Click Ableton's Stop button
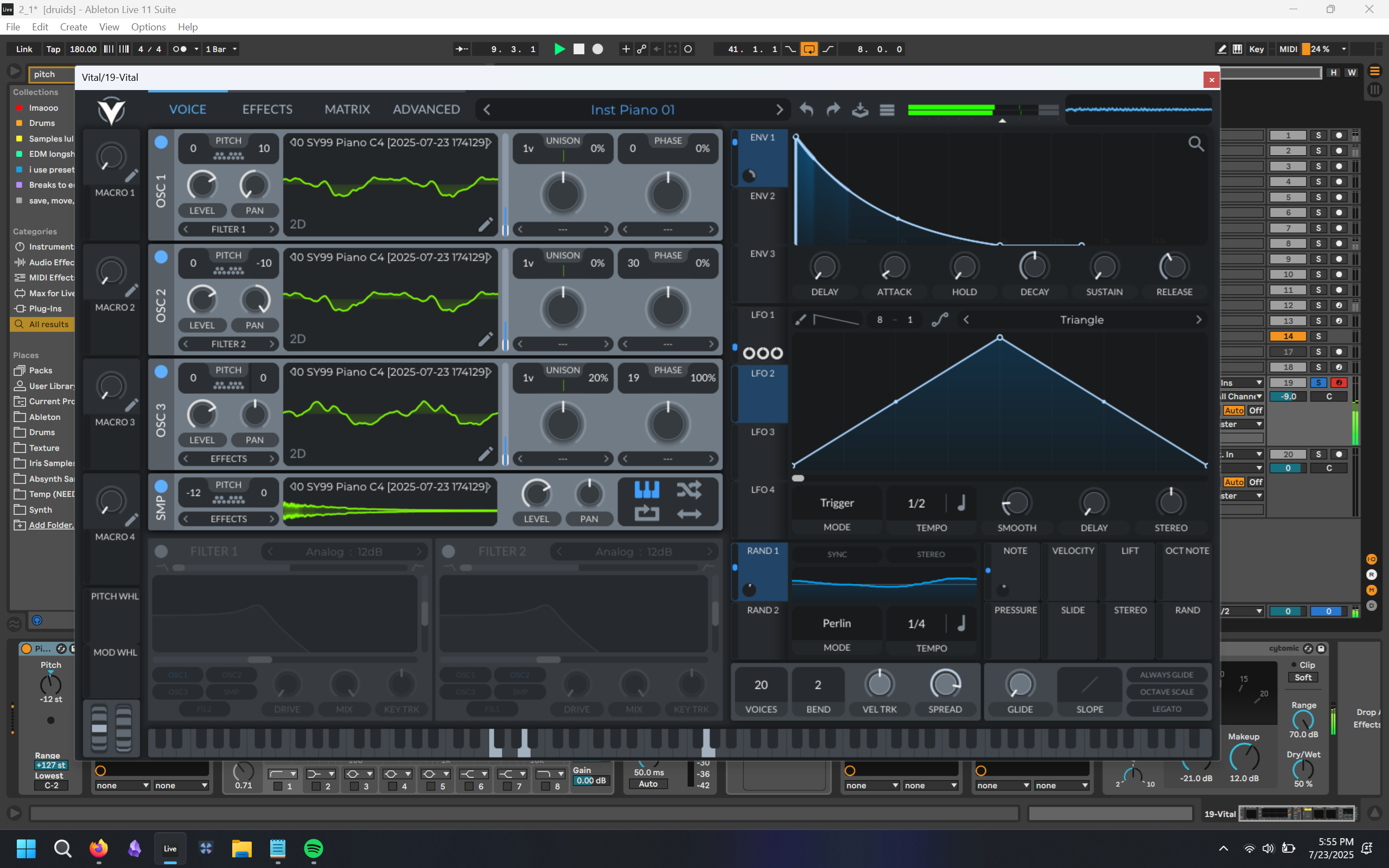This screenshot has width=1389, height=868. pyautogui.click(x=578, y=49)
